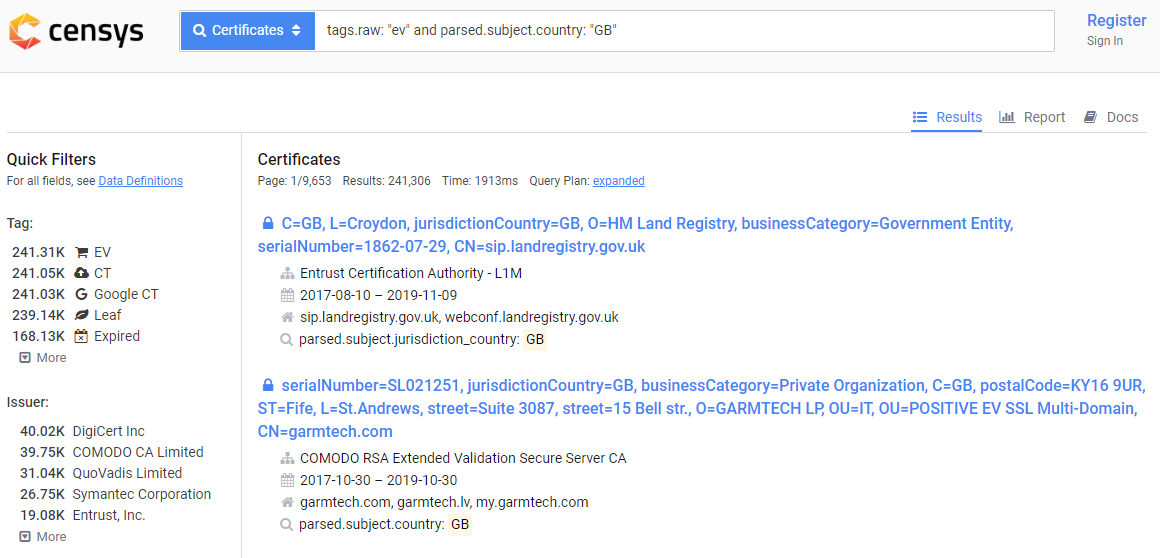The image size is (1160, 558).
Task: Click the issuer hierarchy icon beside Entrust L1M
Action: 288,274
